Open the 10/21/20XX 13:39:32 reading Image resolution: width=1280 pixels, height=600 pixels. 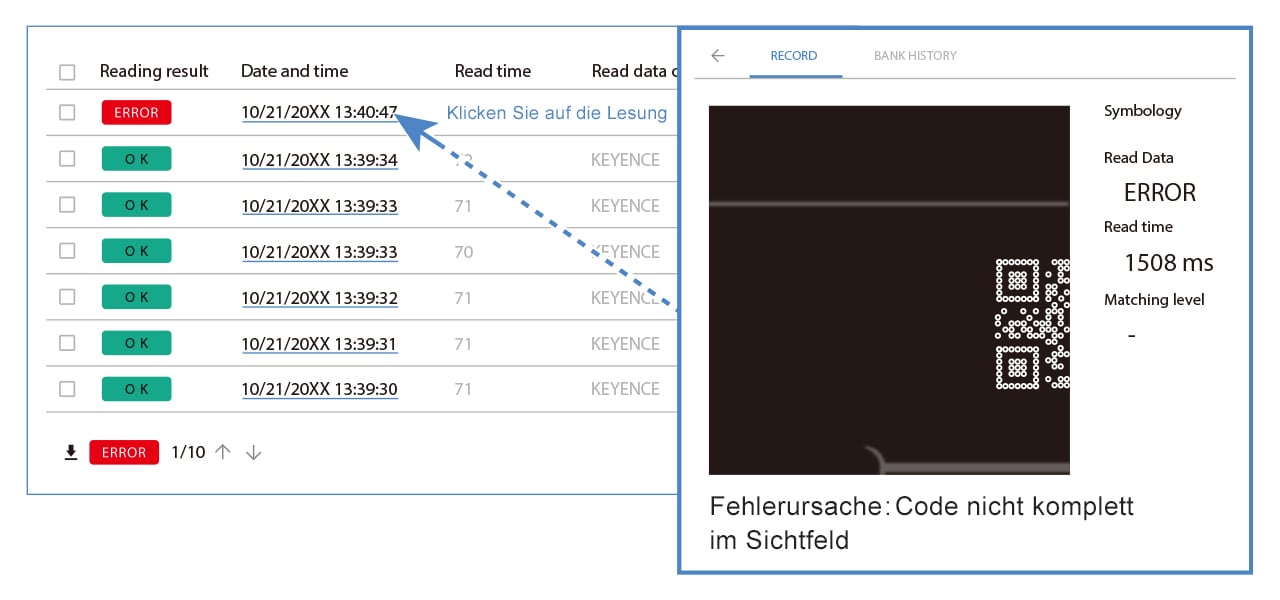320,298
